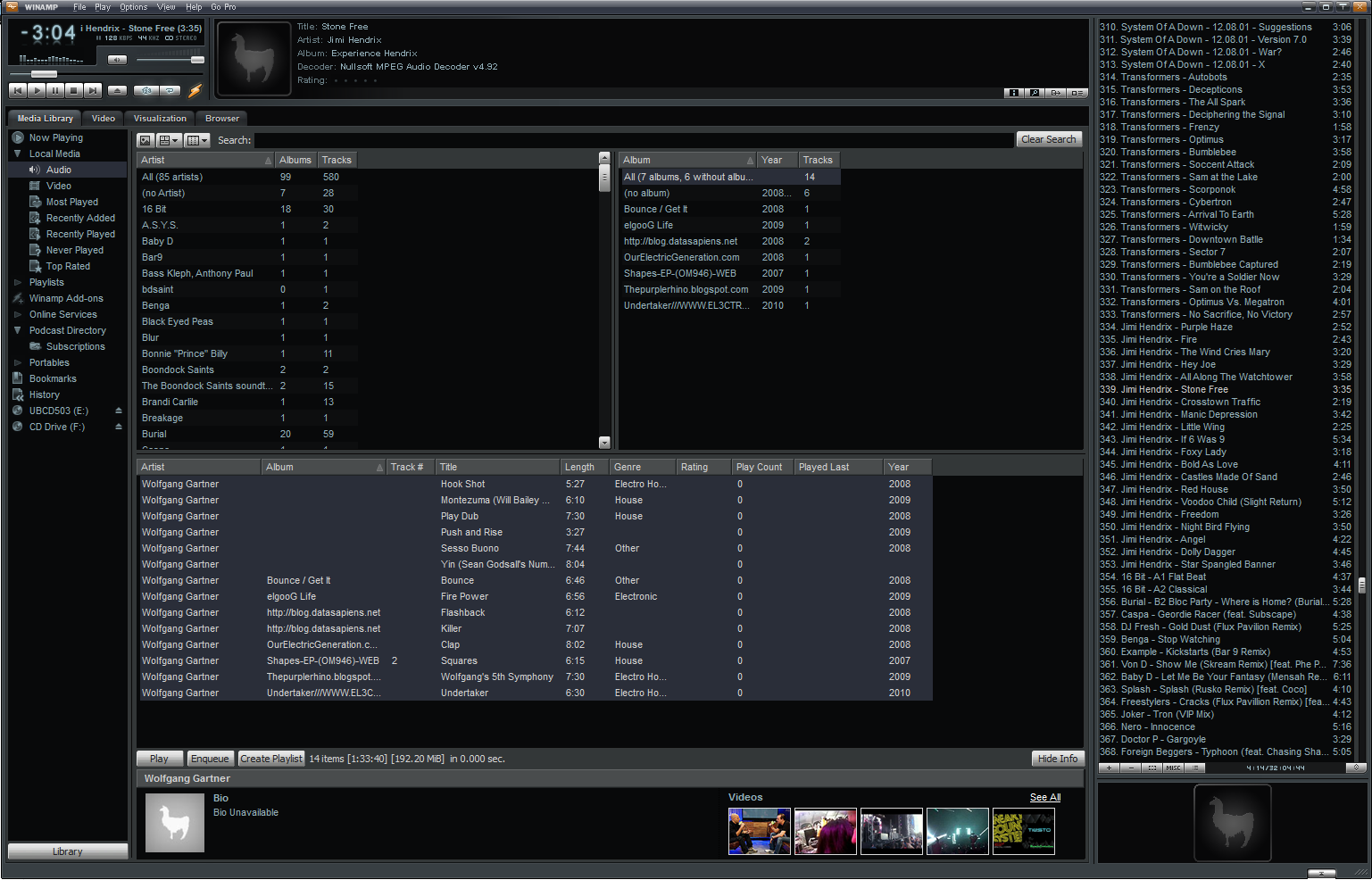Click the orange Winamp lightning bolt icon
Screen dimensions: 1372x880
coord(195,90)
